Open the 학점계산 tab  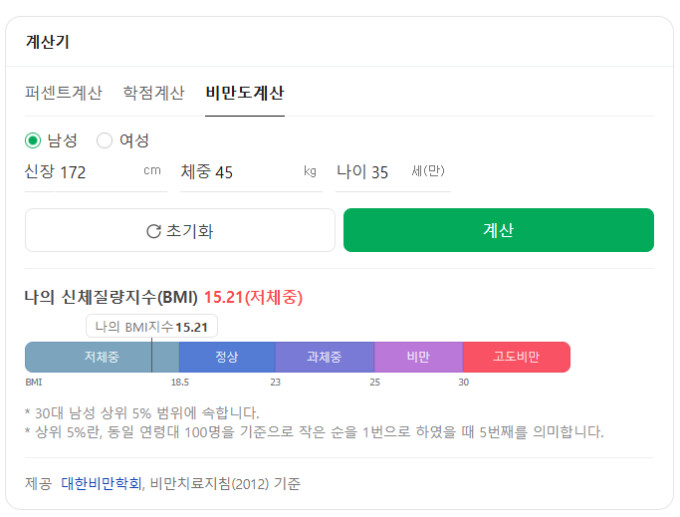click(153, 93)
